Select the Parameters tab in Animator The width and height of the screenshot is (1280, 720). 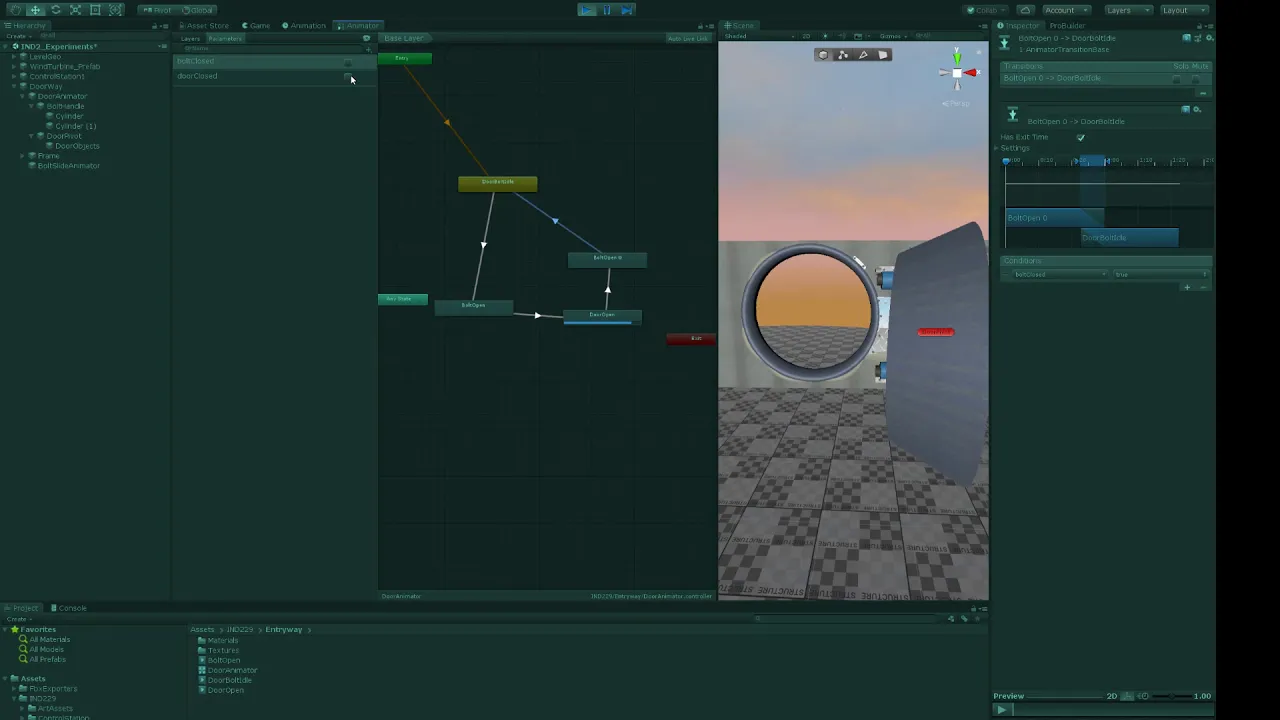[x=225, y=38]
